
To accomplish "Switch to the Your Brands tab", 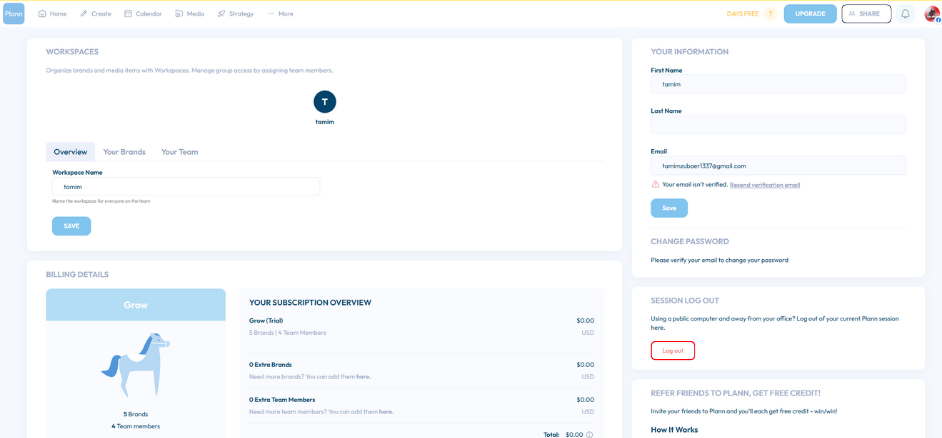I will (x=124, y=152).
